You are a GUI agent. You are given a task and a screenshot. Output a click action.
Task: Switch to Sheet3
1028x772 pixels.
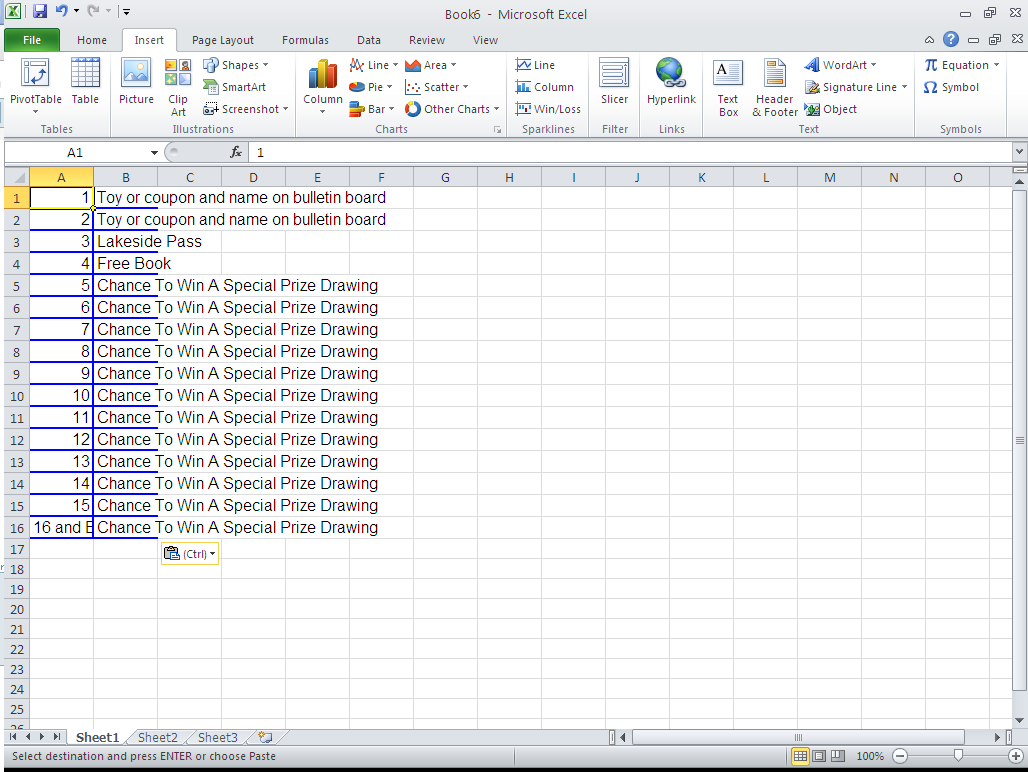tap(218, 737)
